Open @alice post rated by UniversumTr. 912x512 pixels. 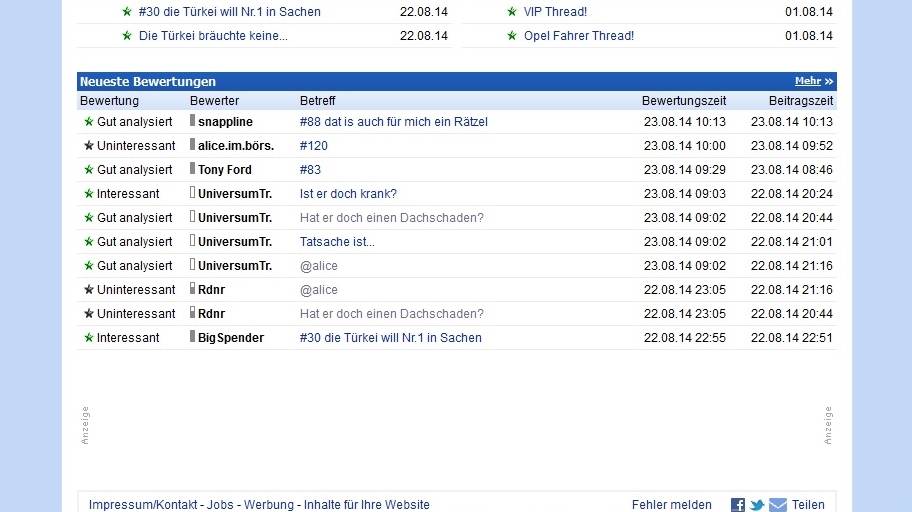[x=319, y=266]
